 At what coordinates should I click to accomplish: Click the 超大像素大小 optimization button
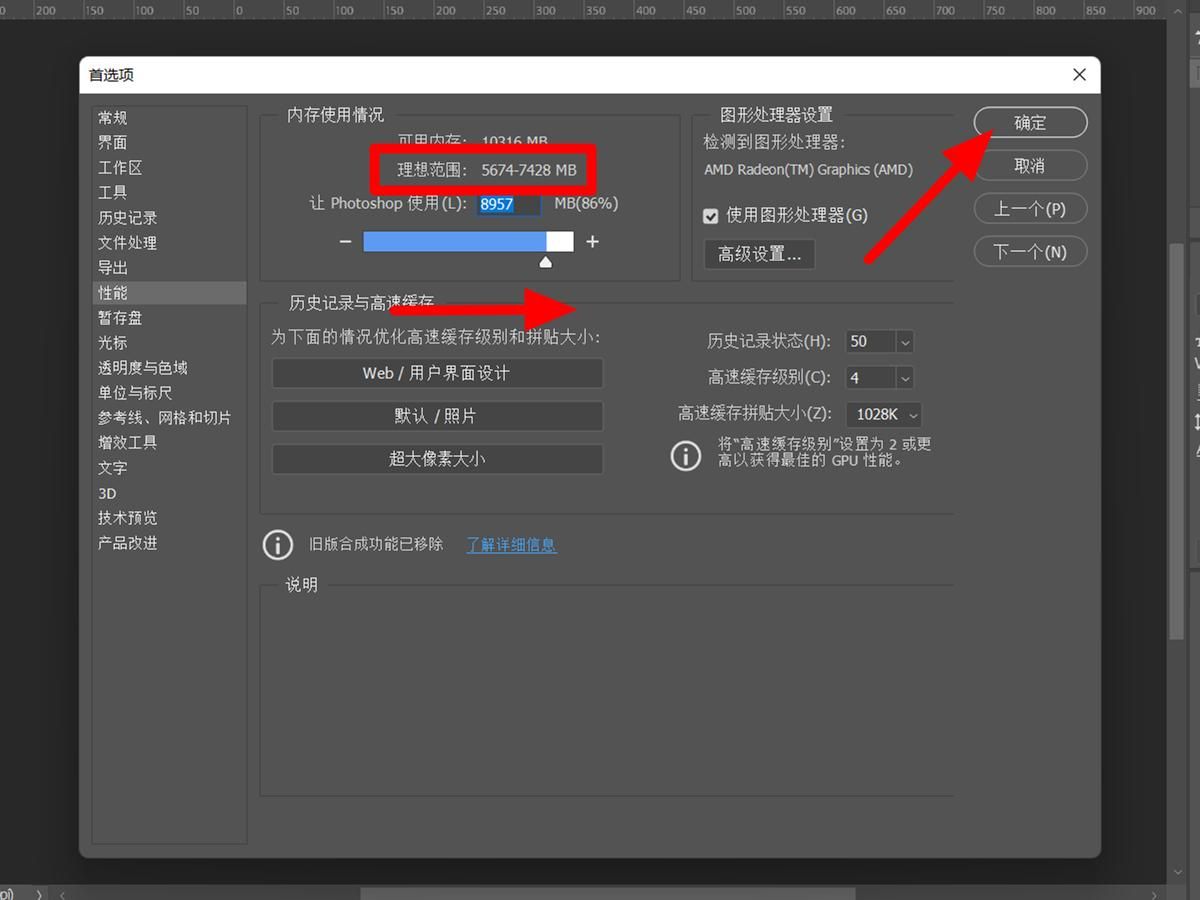(437, 459)
